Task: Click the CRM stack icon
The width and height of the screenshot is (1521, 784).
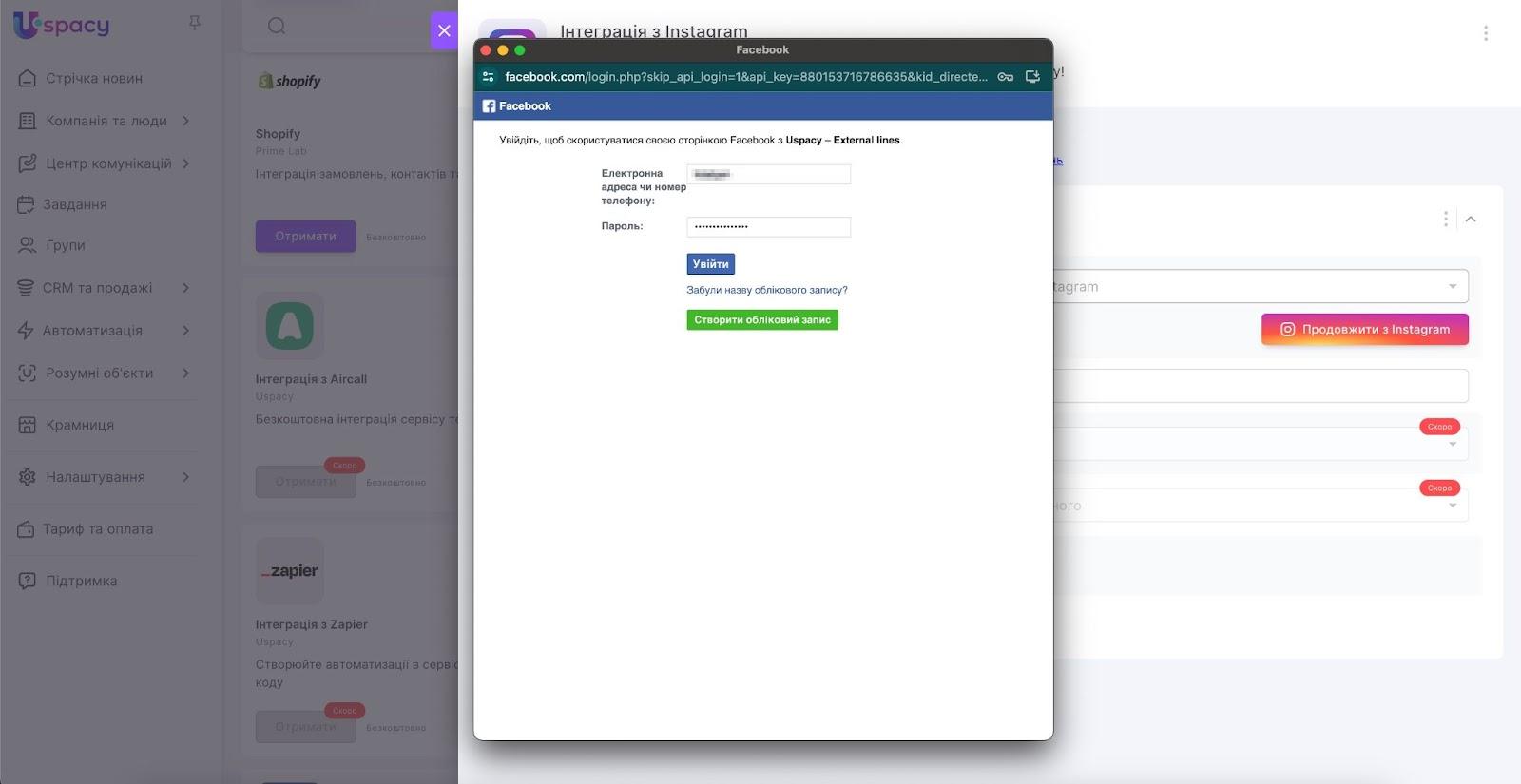Action: 27,288
